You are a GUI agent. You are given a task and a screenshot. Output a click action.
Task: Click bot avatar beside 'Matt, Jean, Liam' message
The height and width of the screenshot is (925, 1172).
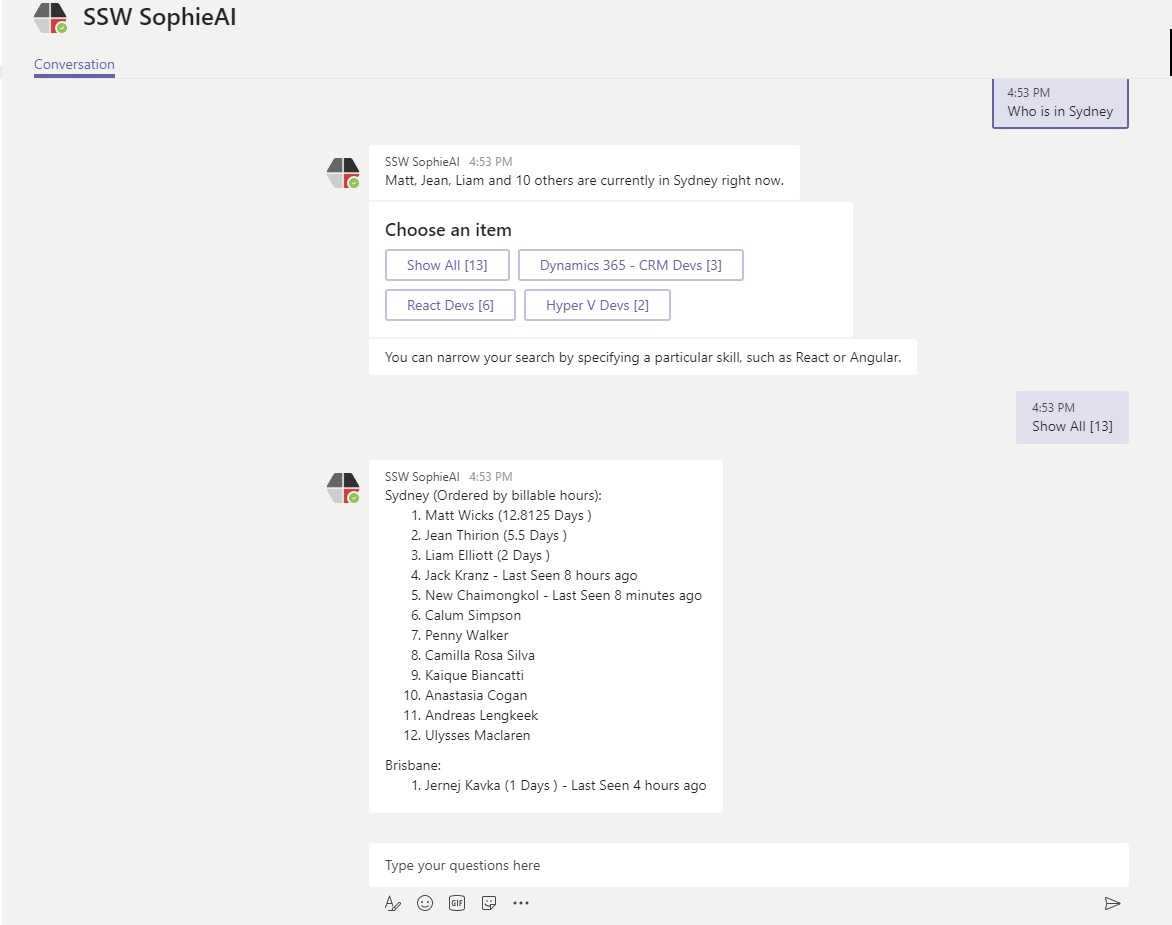tap(343, 173)
